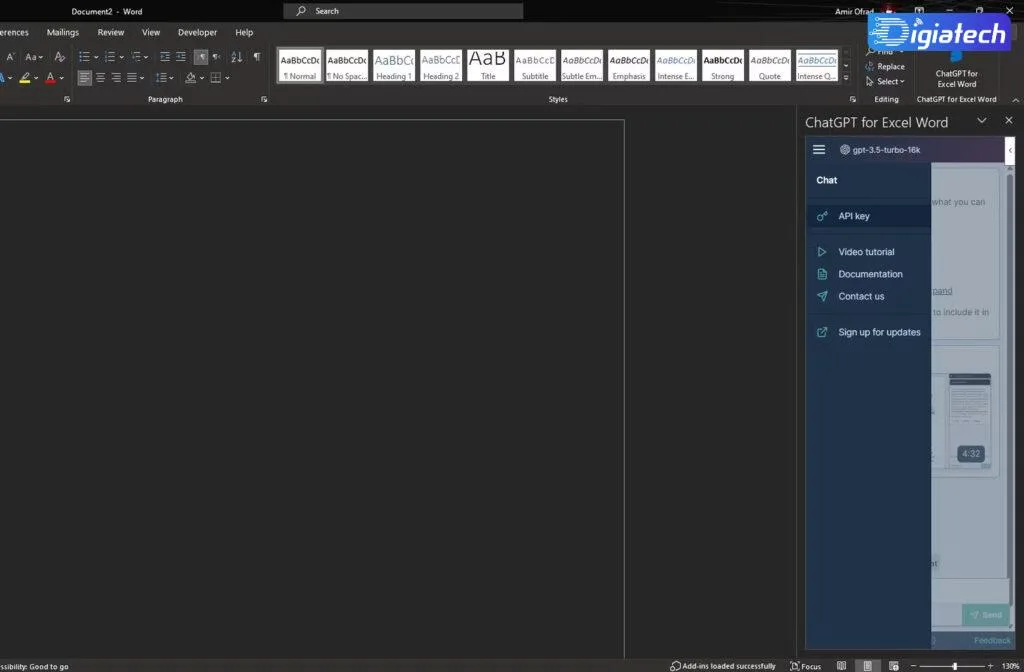Open the Documentation menu entry
1024x672 pixels.
[869, 274]
